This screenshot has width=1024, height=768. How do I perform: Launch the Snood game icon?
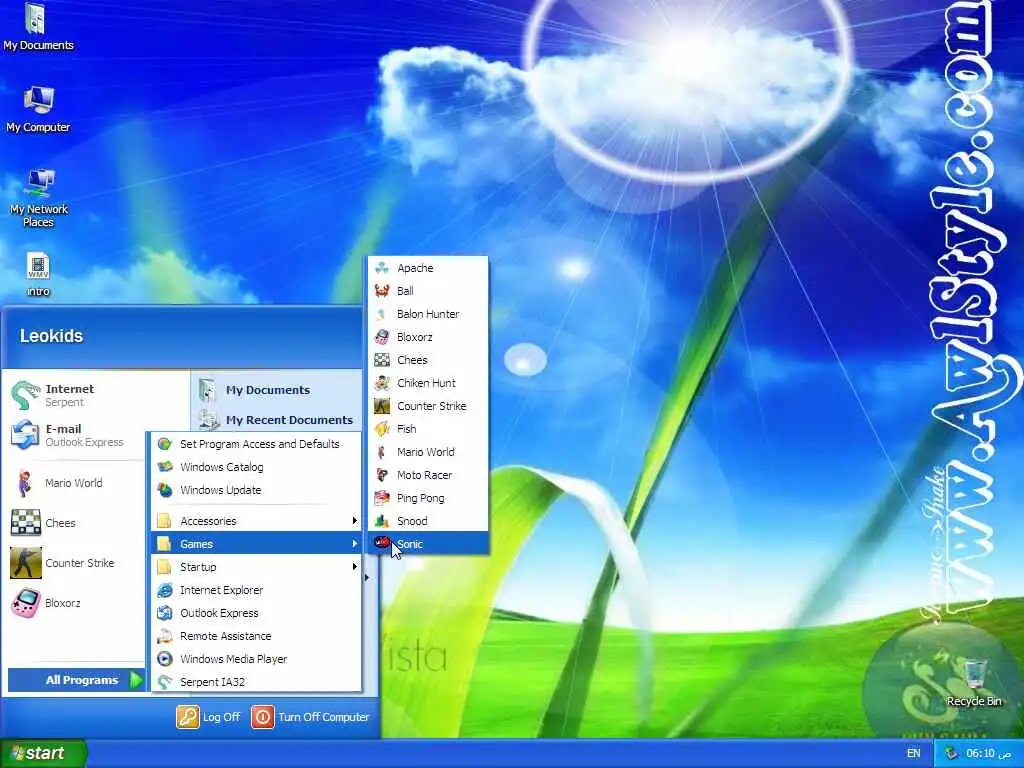(382, 521)
